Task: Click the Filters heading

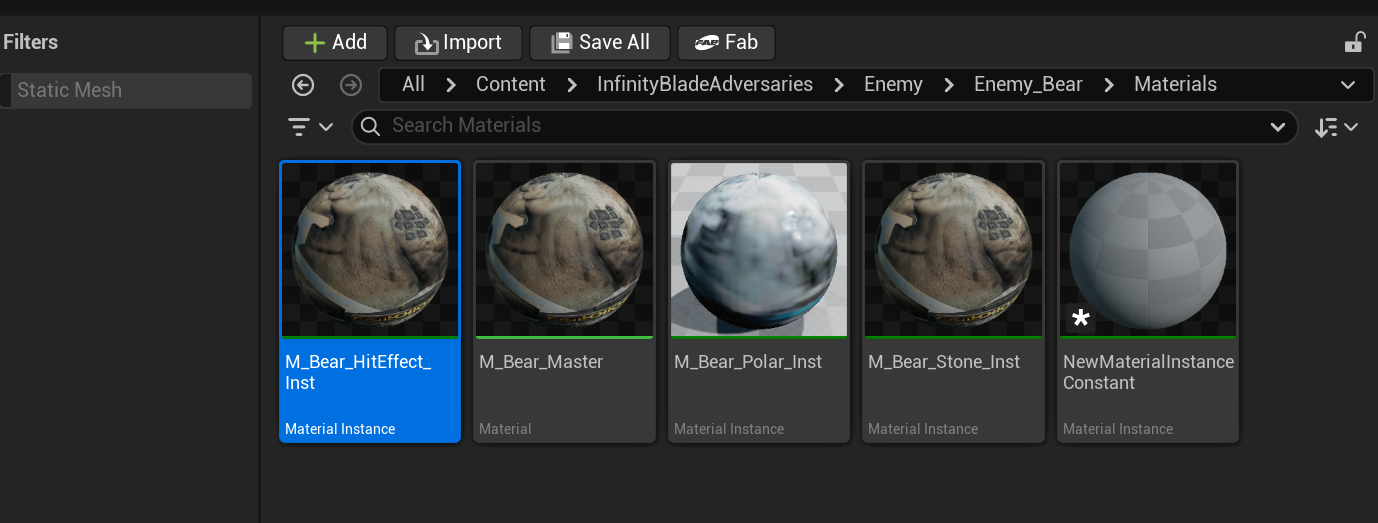Action: (30, 42)
